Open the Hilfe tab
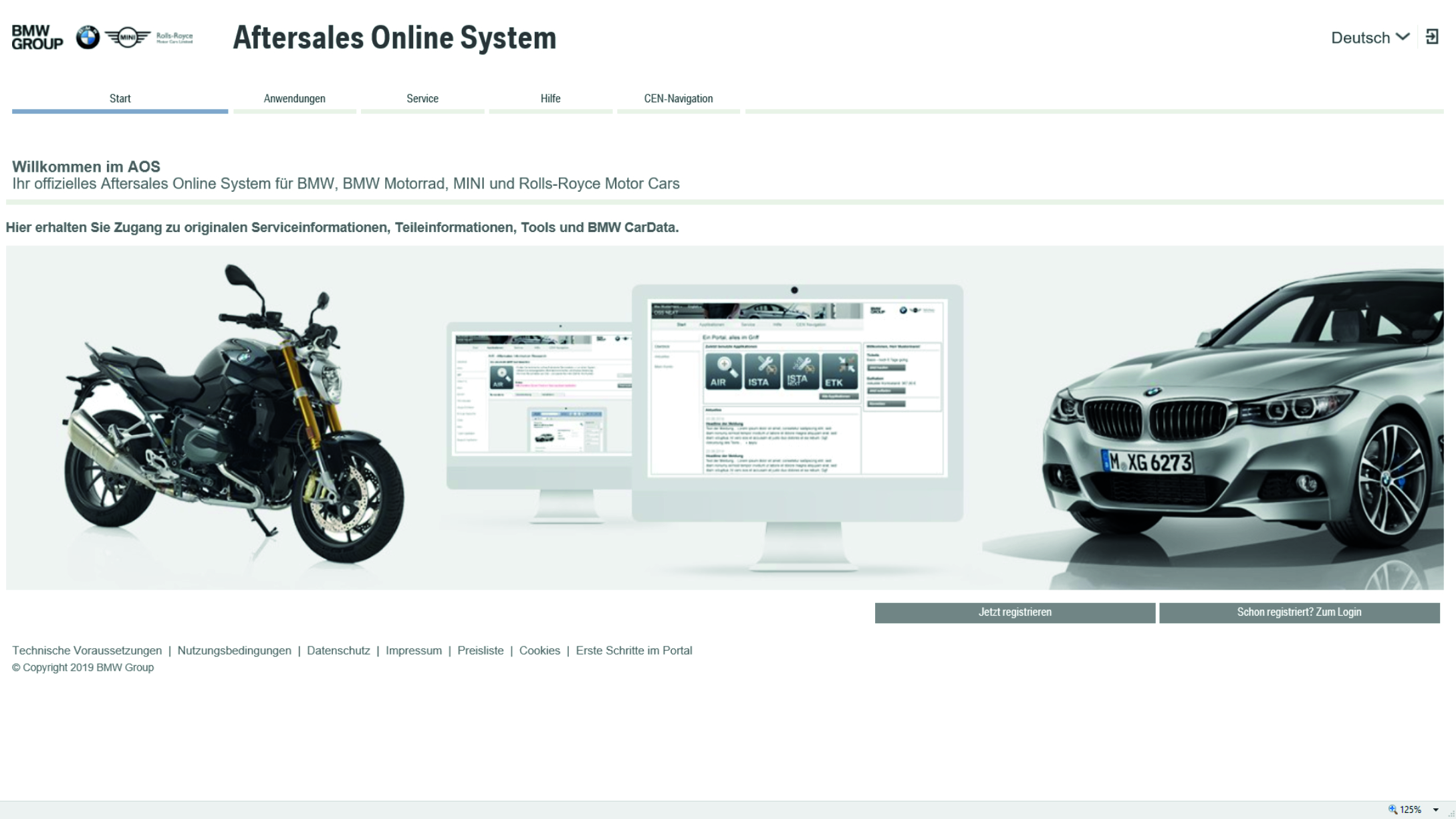The image size is (1456, 819). click(550, 99)
